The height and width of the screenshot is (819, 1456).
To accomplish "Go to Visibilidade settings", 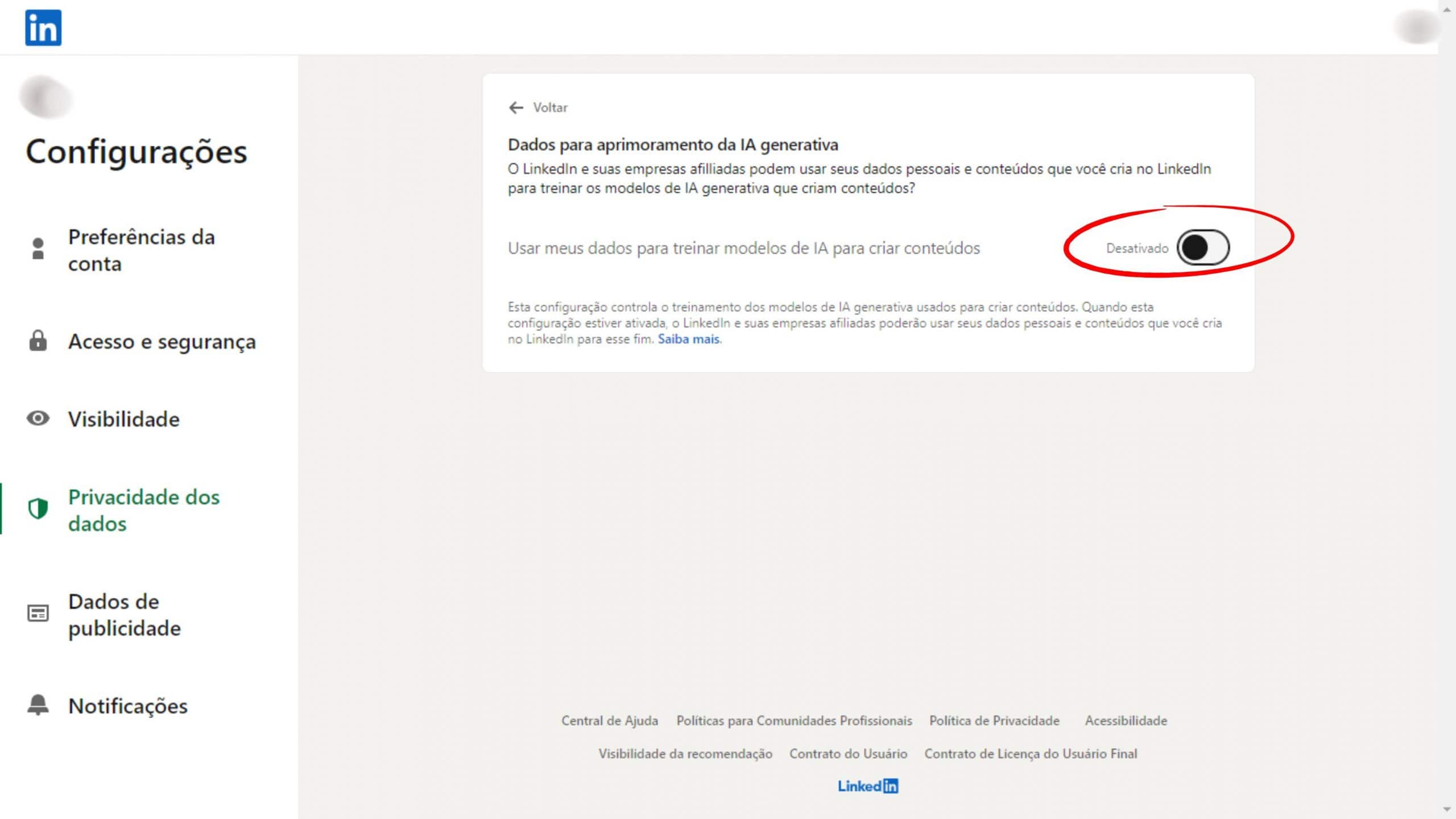I will point(124,419).
